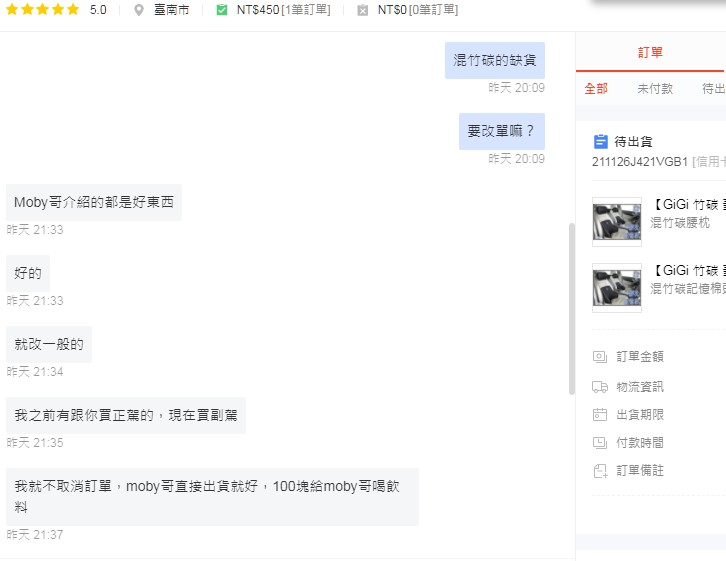Select the 全部 order filter tab
Image resolution: width=726 pixels, height=561 pixels.
[596, 88]
